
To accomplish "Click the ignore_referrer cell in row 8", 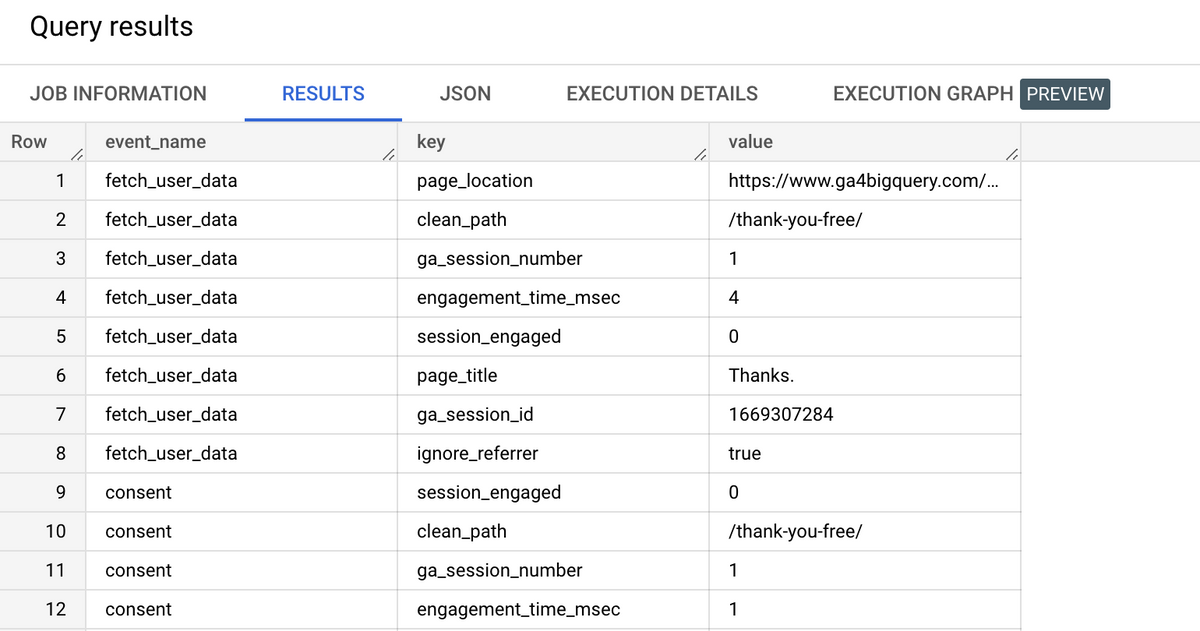I will [x=478, y=453].
